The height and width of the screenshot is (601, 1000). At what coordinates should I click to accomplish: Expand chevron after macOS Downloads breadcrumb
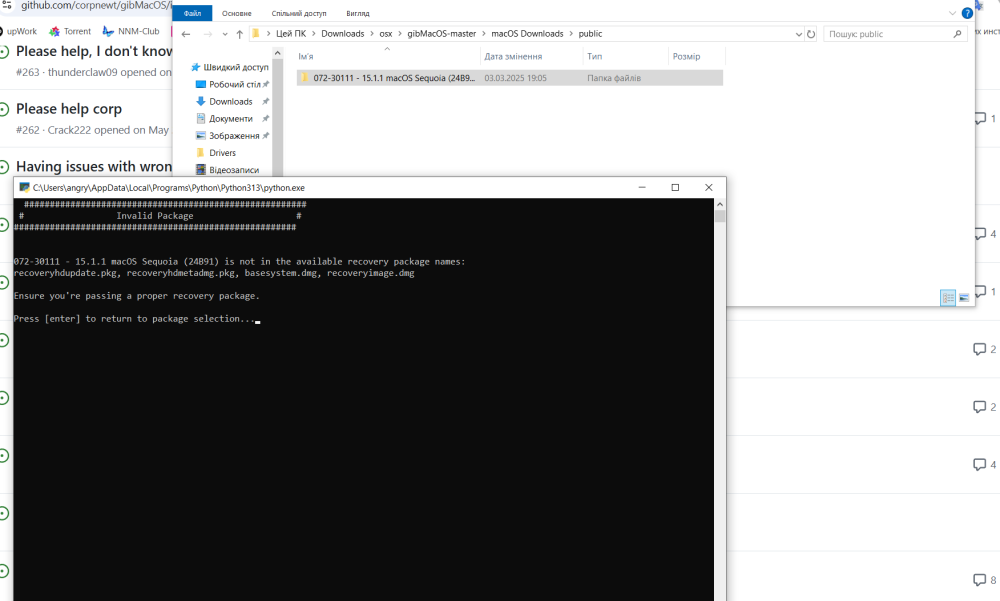pyautogui.click(x=571, y=34)
